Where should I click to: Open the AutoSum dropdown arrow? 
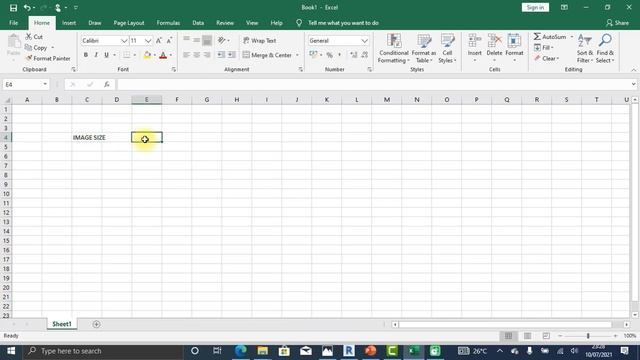pyautogui.click(x=572, y=37)
